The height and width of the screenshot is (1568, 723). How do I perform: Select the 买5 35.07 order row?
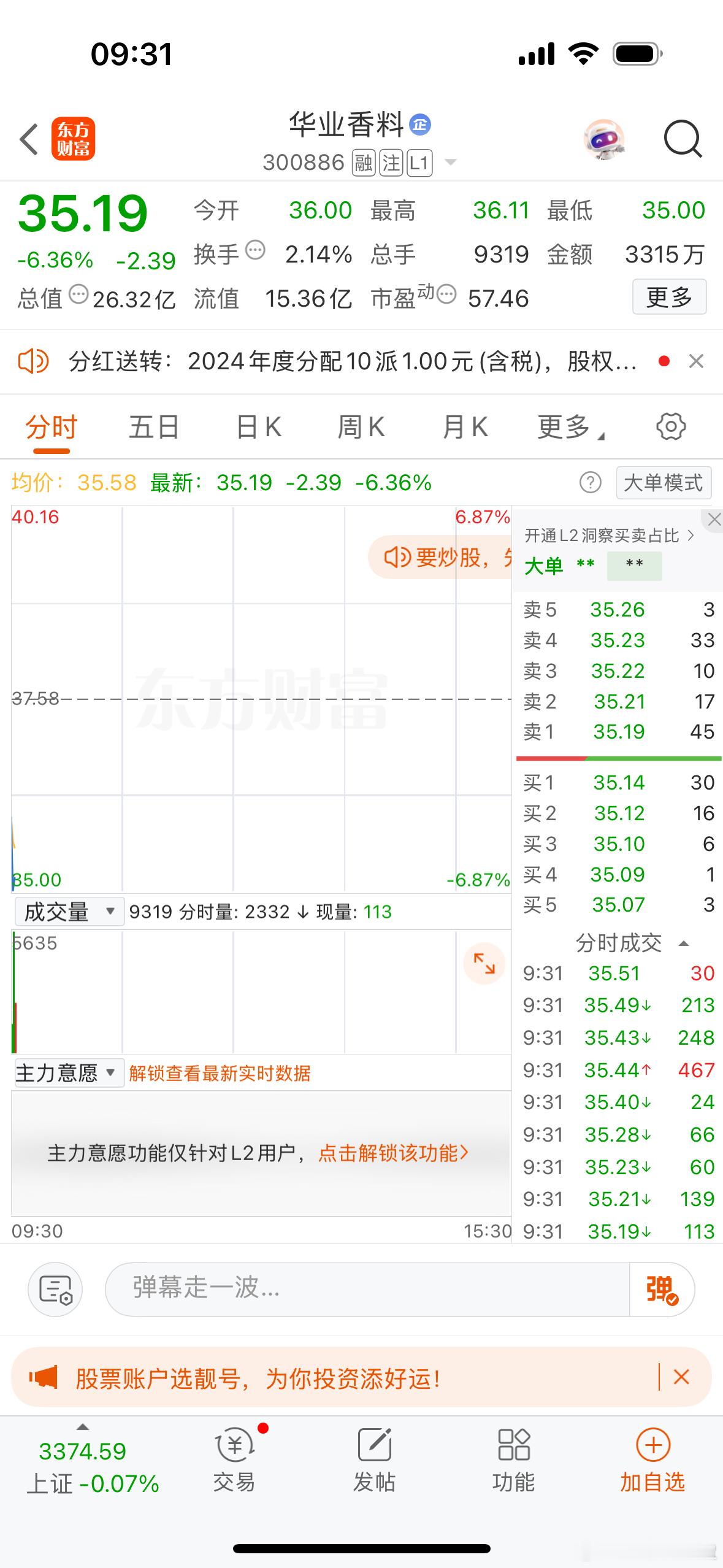click(618, 904)
